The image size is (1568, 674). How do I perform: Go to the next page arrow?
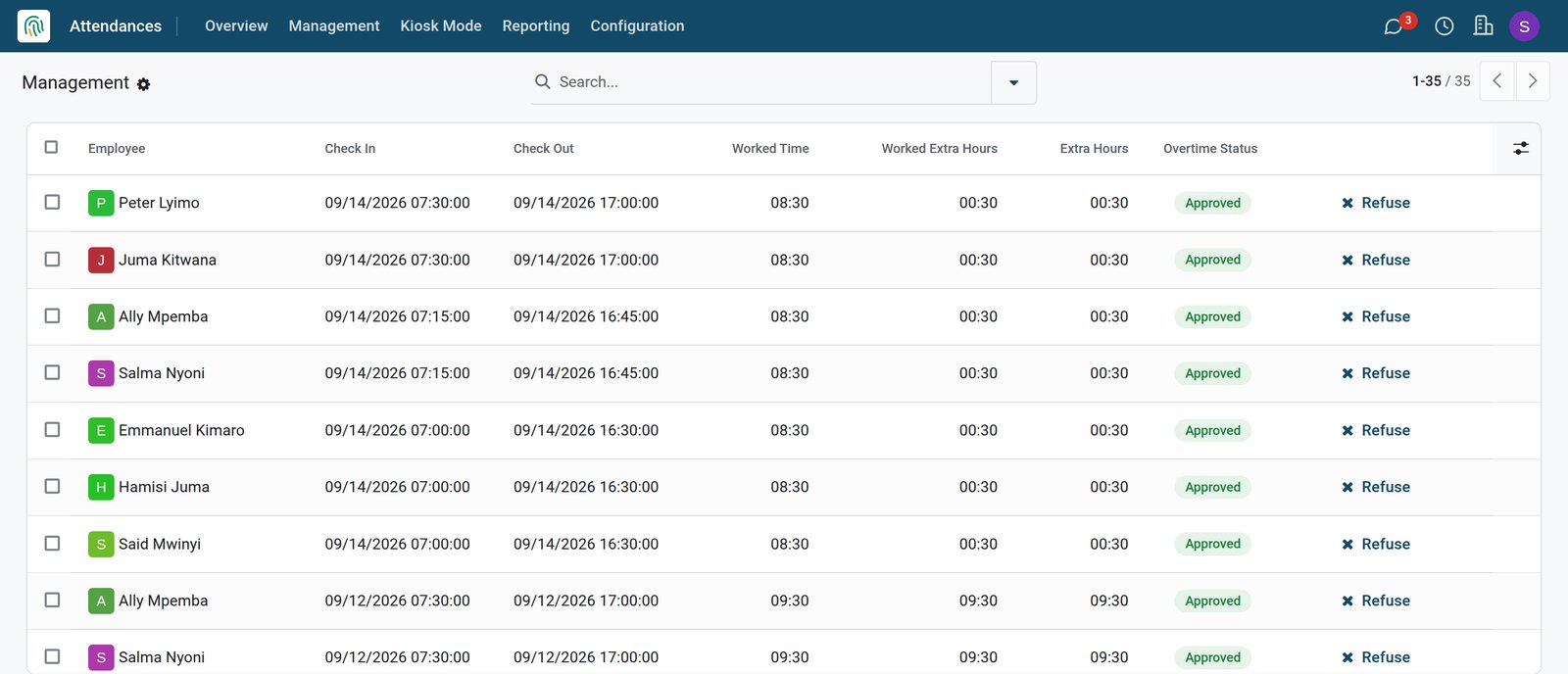pos(1533,81)
